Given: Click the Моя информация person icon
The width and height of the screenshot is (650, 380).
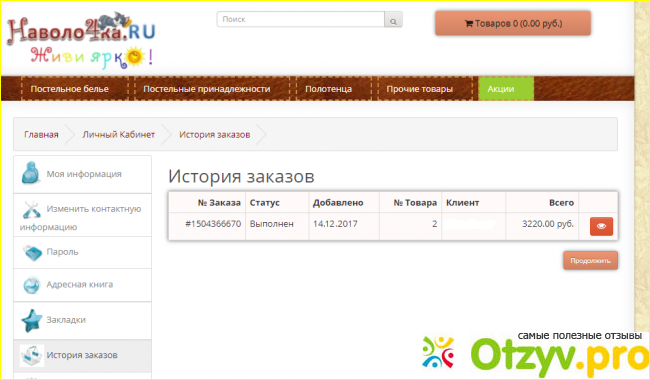Looking at the screenshot, I should coord(31,173).
